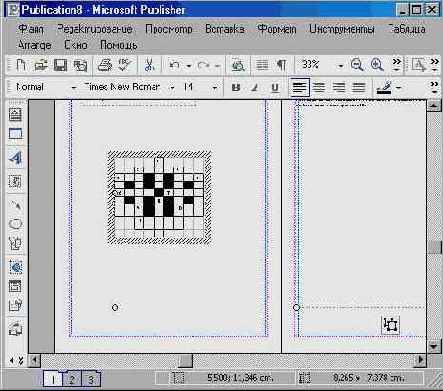Open the Arrange menu
Viewport: 443px width, 391px height.
pyautogui.click(x=34, y=45)
